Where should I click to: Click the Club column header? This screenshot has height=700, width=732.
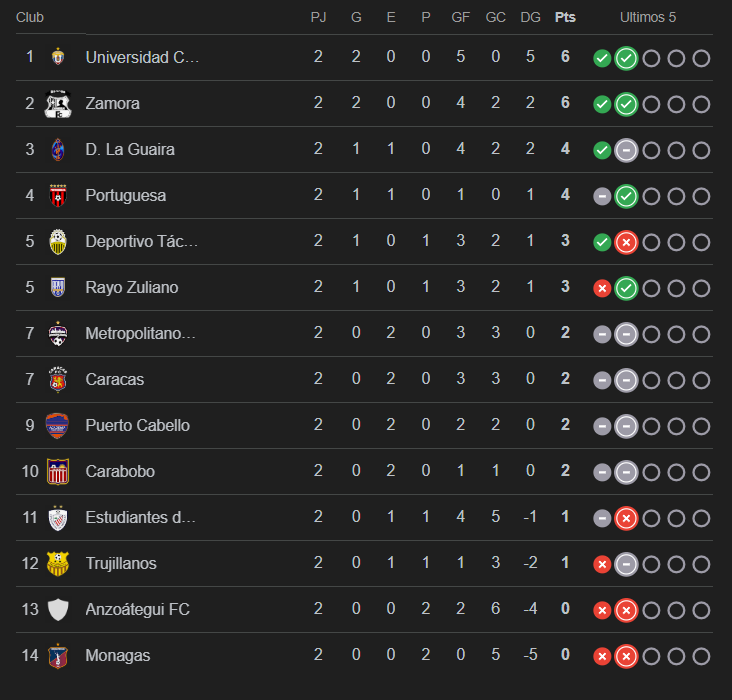pyautogui.click(x=30, y=17)
